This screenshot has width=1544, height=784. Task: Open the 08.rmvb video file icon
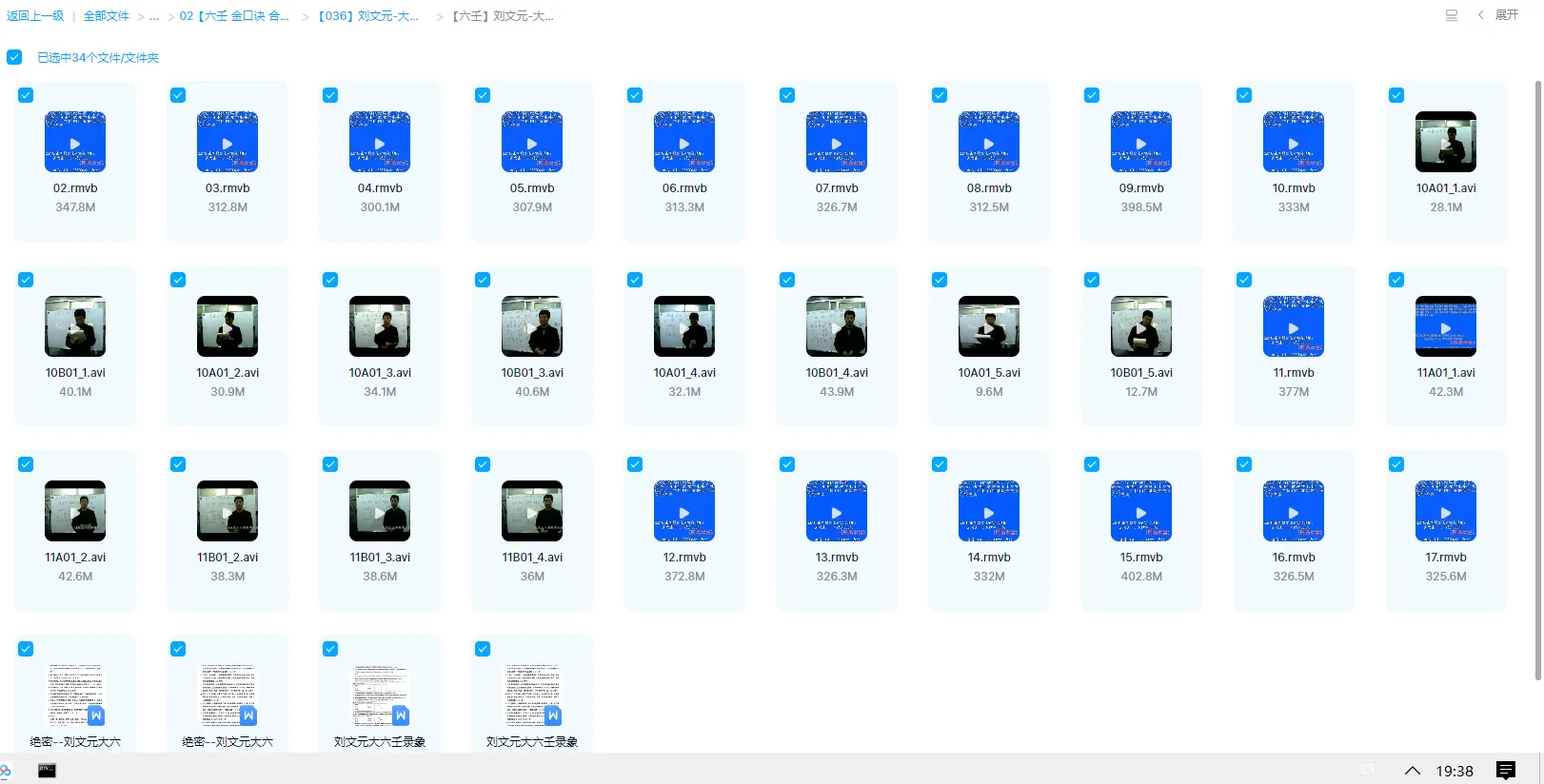click(x=989, y=142)
